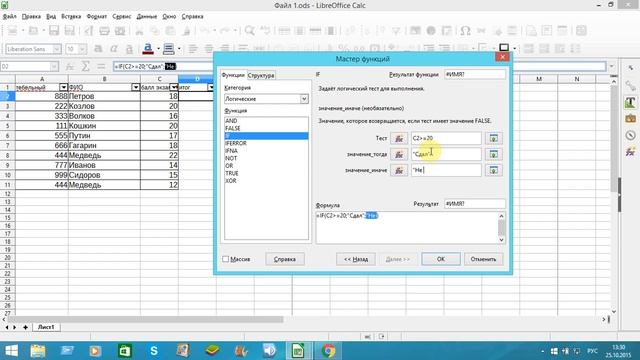Open the font size dropdown

(x=82, y=49)
